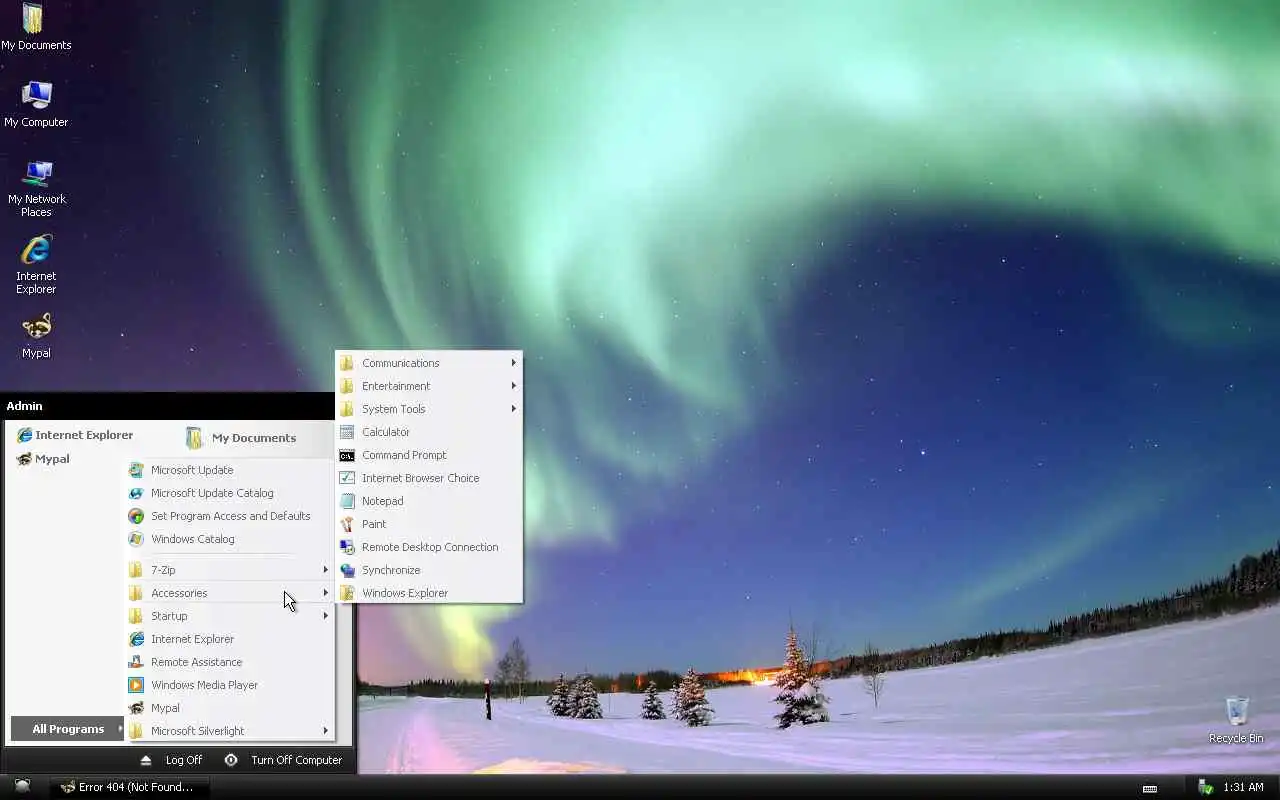Expand the Microsoft Silverlight folder
1280x800 pixels.
point(229,731)
